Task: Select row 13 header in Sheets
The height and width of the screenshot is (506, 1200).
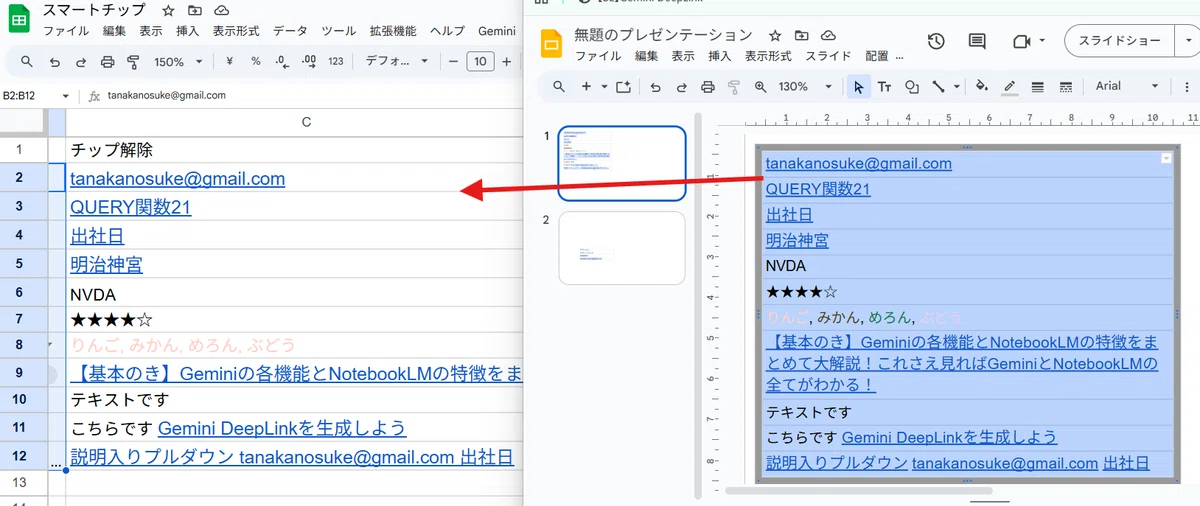Action: [x=21, y=482]
